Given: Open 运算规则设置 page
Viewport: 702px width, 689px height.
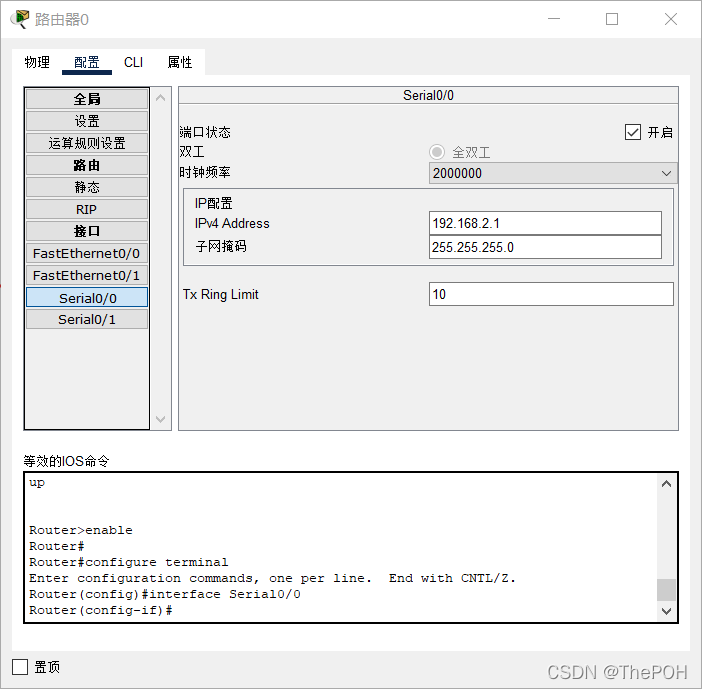Looking at the screenshot, I should click(x=87, y=143).
